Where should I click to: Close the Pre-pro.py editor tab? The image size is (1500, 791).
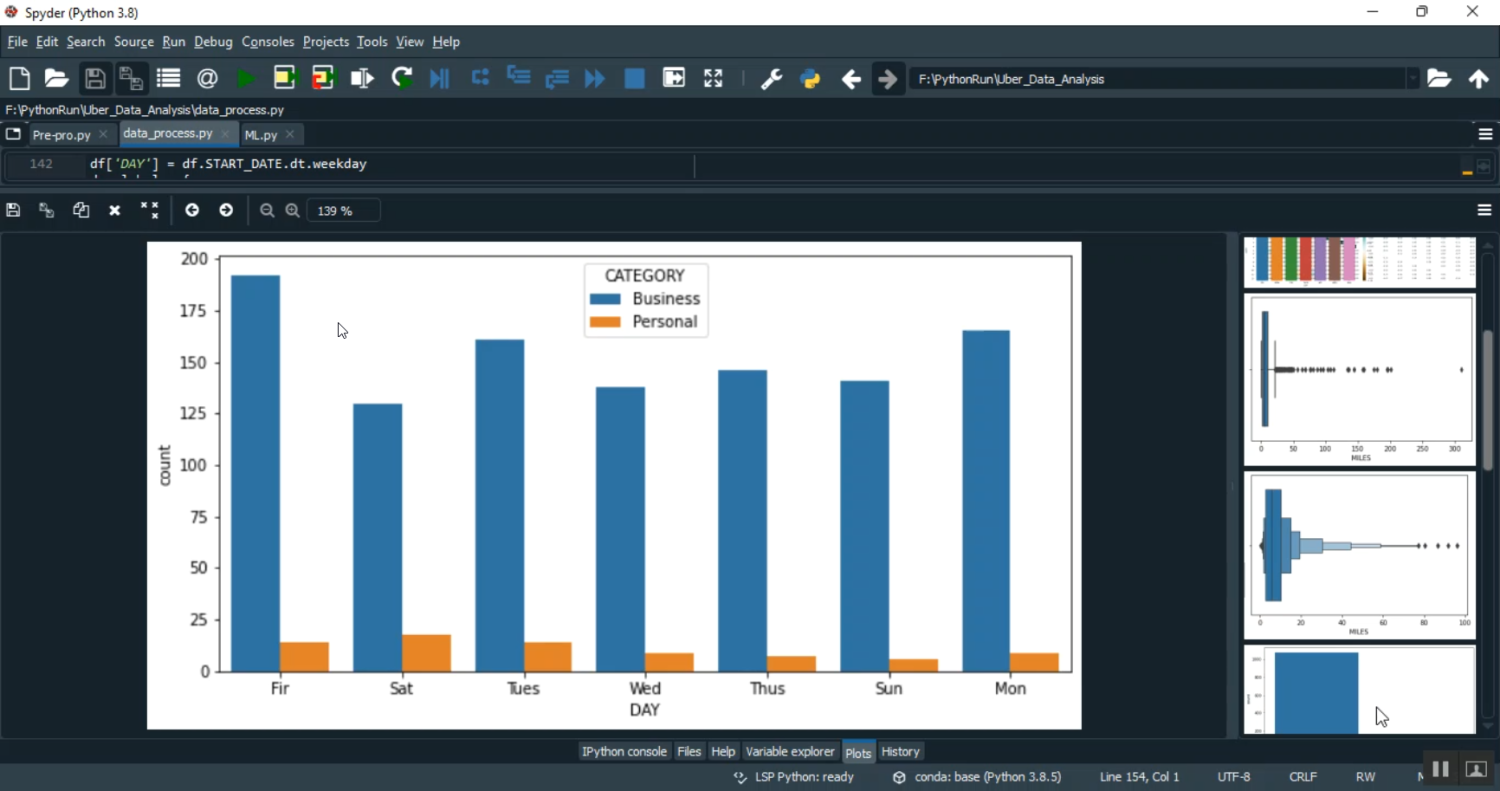(103, 134)
